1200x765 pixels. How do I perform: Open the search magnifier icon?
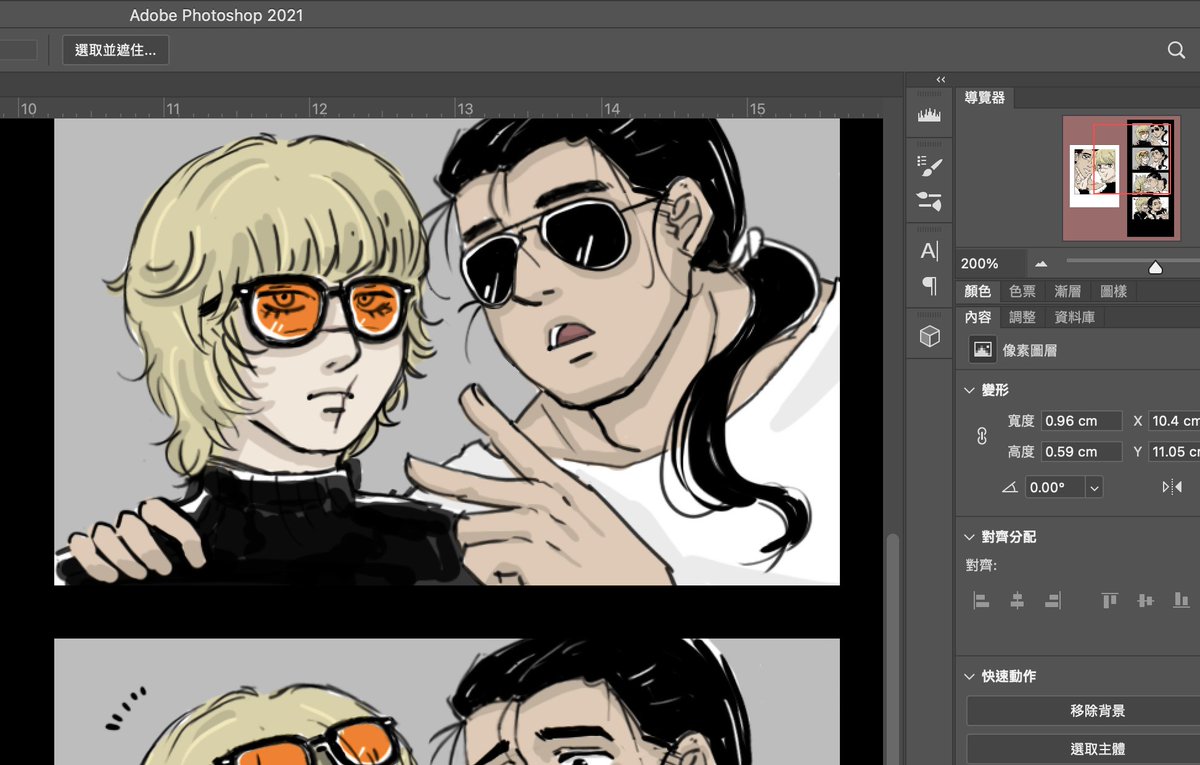pyautogui.click(x=1176, y=50)
